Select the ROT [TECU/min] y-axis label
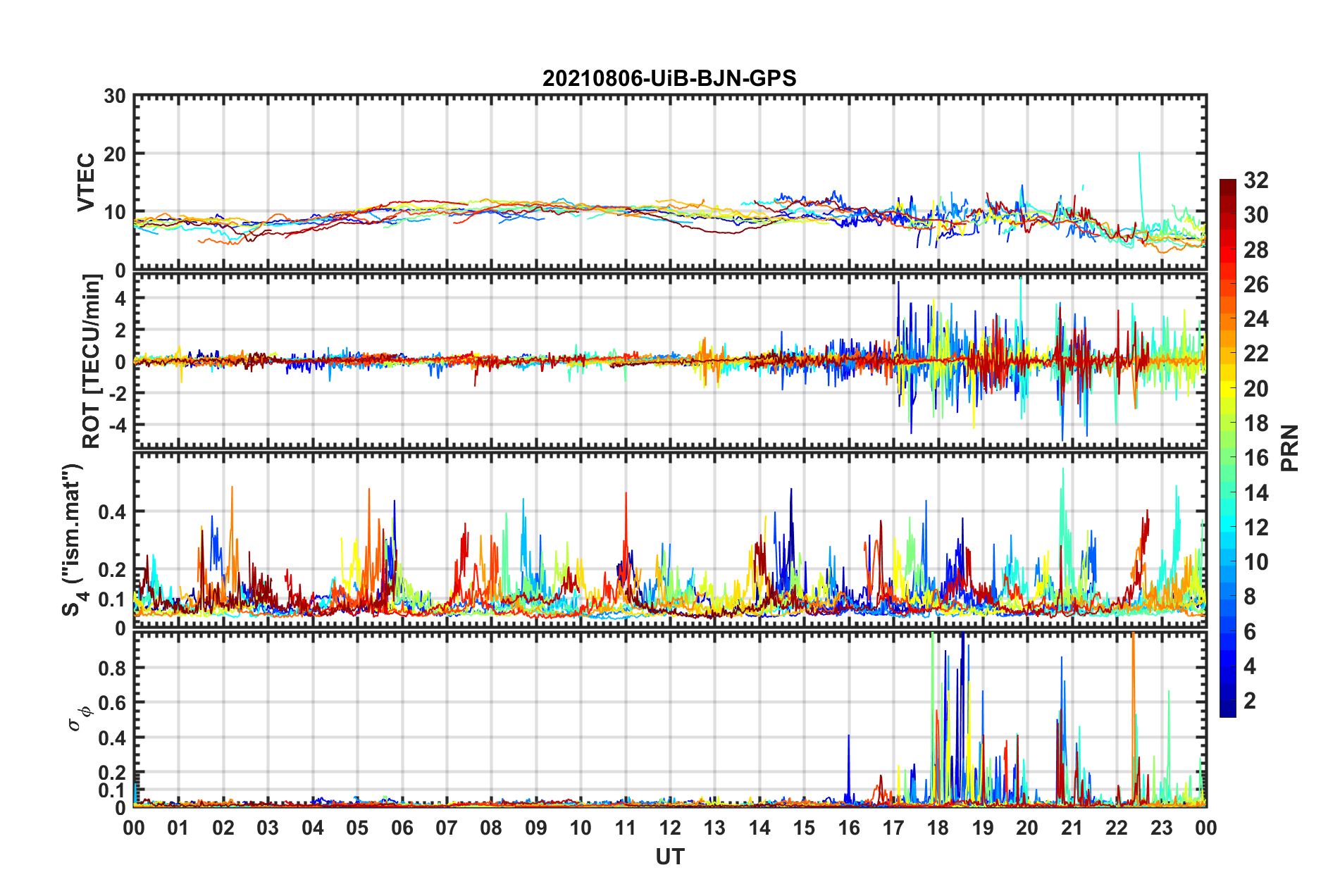Image resolution: width=1340 pixels, height=896 pixels. [x=92, y=361]
